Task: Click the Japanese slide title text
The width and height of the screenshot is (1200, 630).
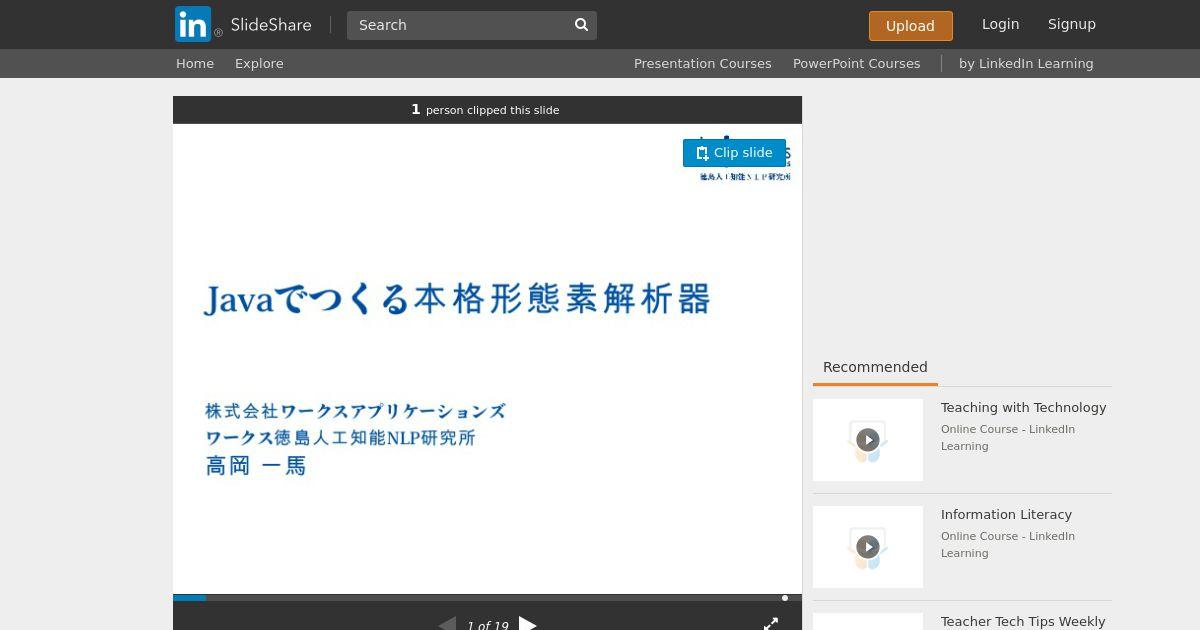Action: (x=457, y=299)
